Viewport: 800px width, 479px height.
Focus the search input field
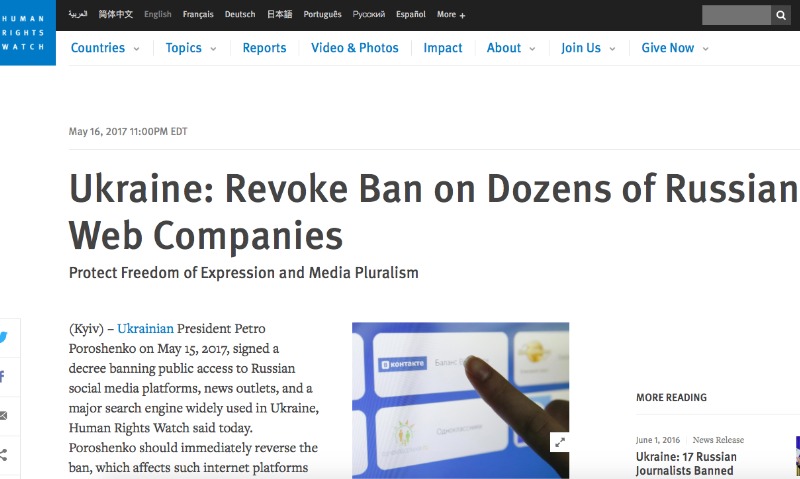(x=735, y=15)
